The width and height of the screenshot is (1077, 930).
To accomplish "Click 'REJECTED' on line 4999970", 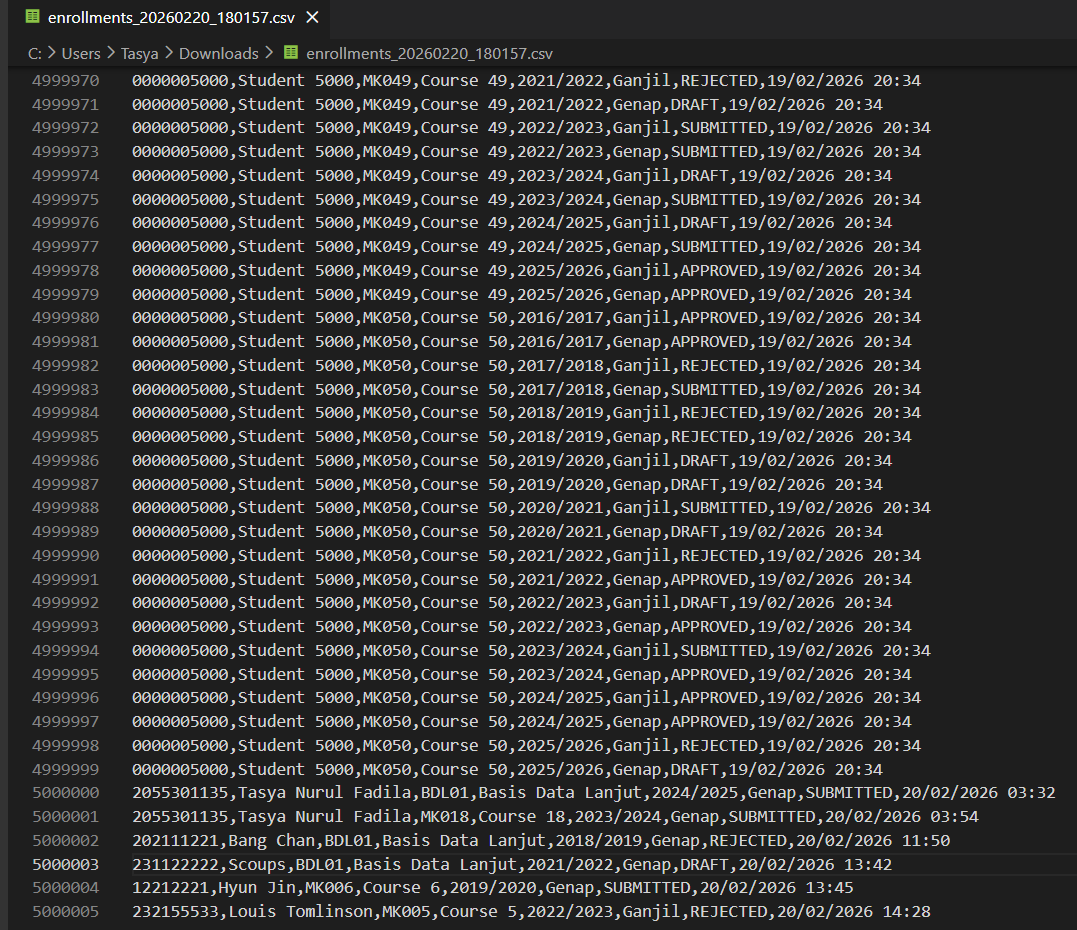I will (719, 81).
